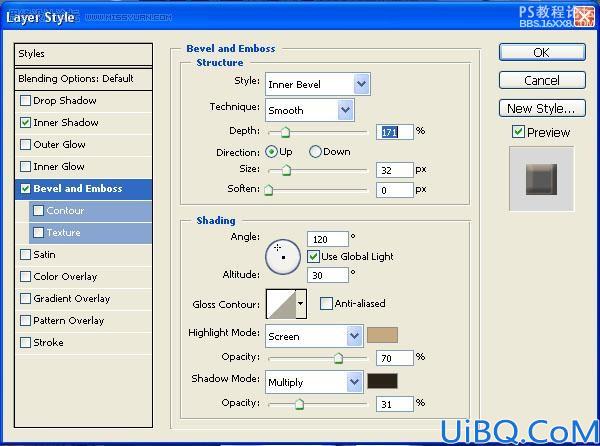Image resolution: width=600 pixels, height=446 pixels.
Task: Enable the Drop Shadow checkbox
Action: click(x=25, y=101)
